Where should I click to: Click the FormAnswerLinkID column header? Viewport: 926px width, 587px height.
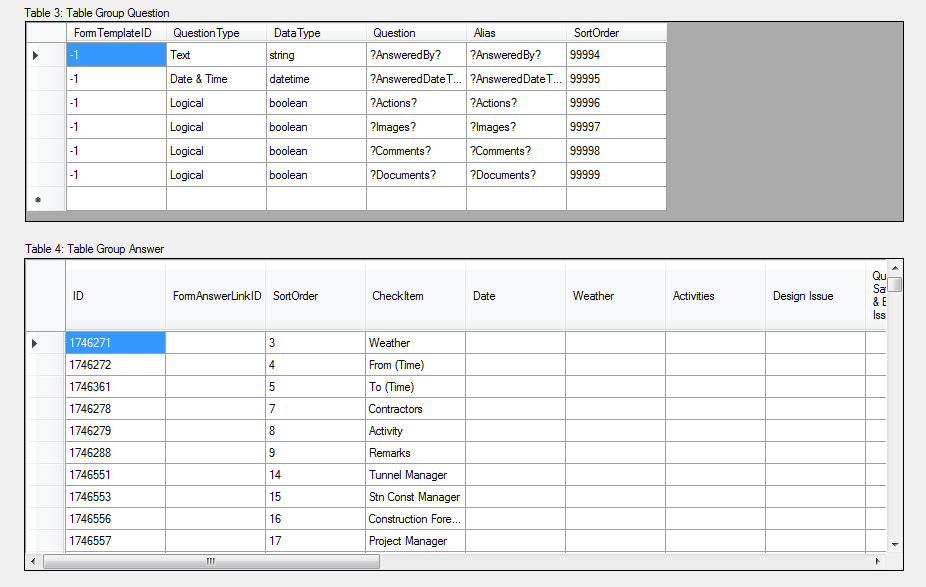pos(216,296)
